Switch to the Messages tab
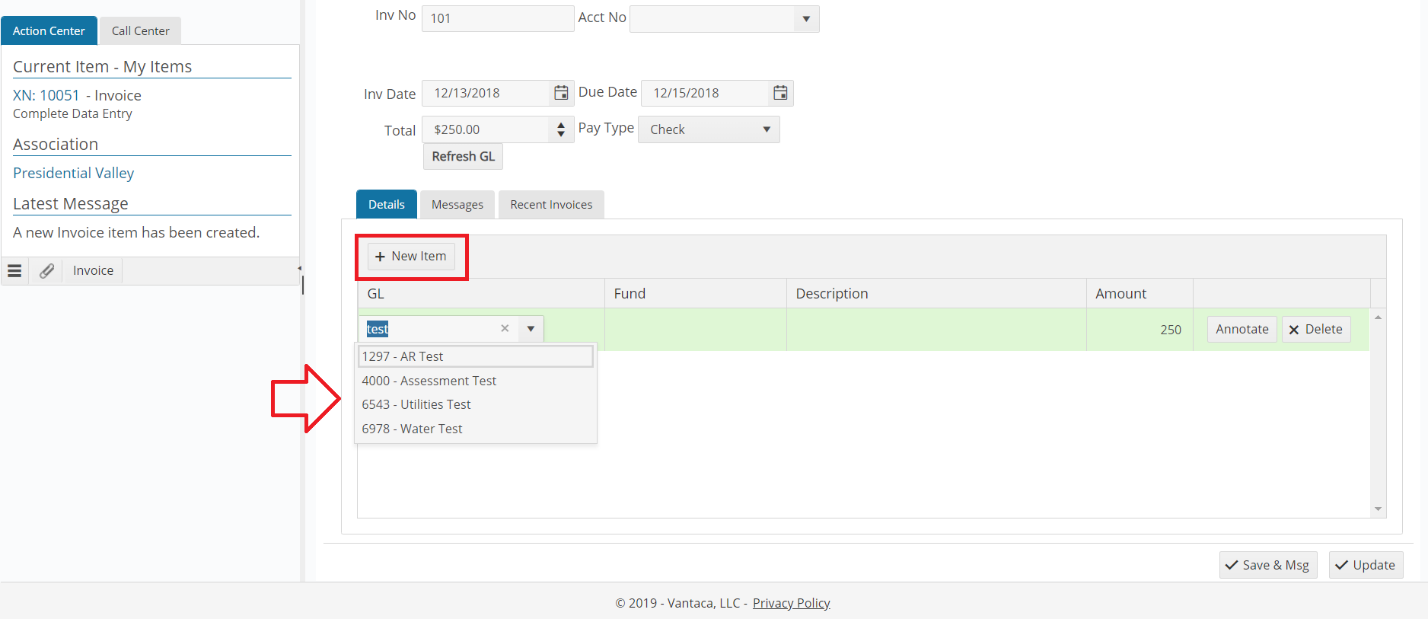Viewport: 1428px width, 619px height. click(x=457, y=204)
